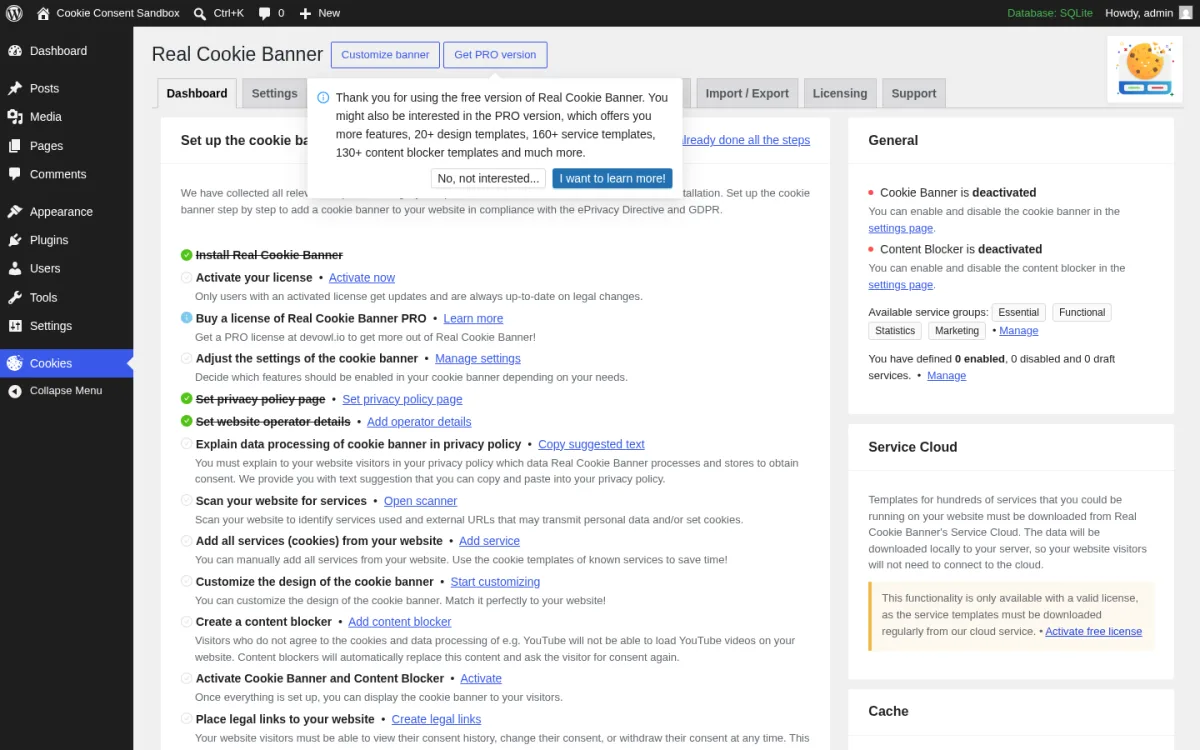Click the Real Cookie Banner cookie logo
Viewport: 1200px width, 750px height.
pyautogui.click(x=1144, y=69)
